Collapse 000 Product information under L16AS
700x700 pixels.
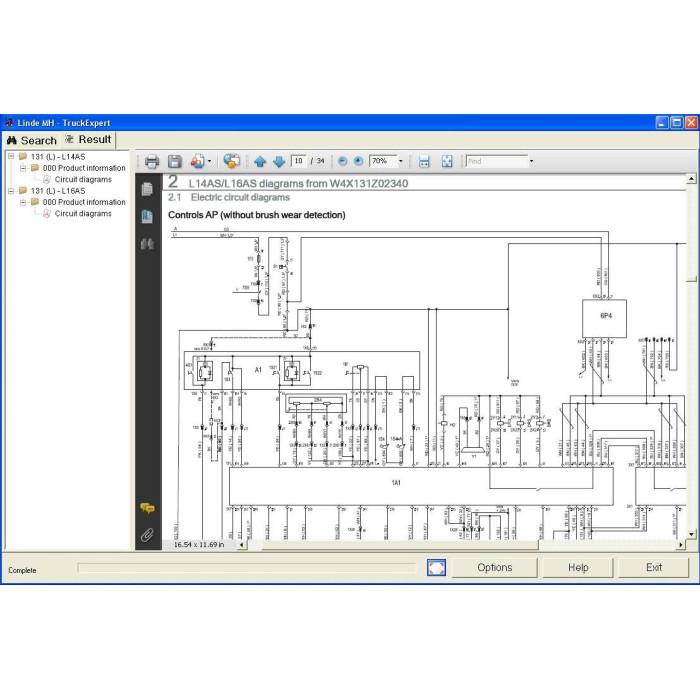pos(23,202)
